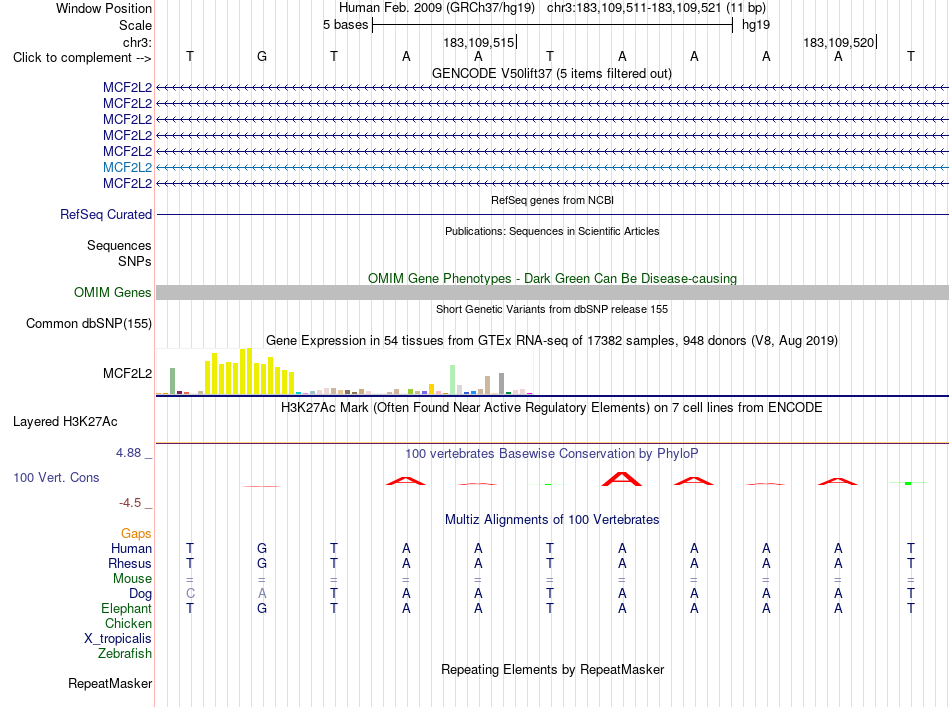Click the "Human Feb. 2009 (GRCh37/hg19)" text
The width and height of the screenshot is (950, 707).
coord(437,8)
